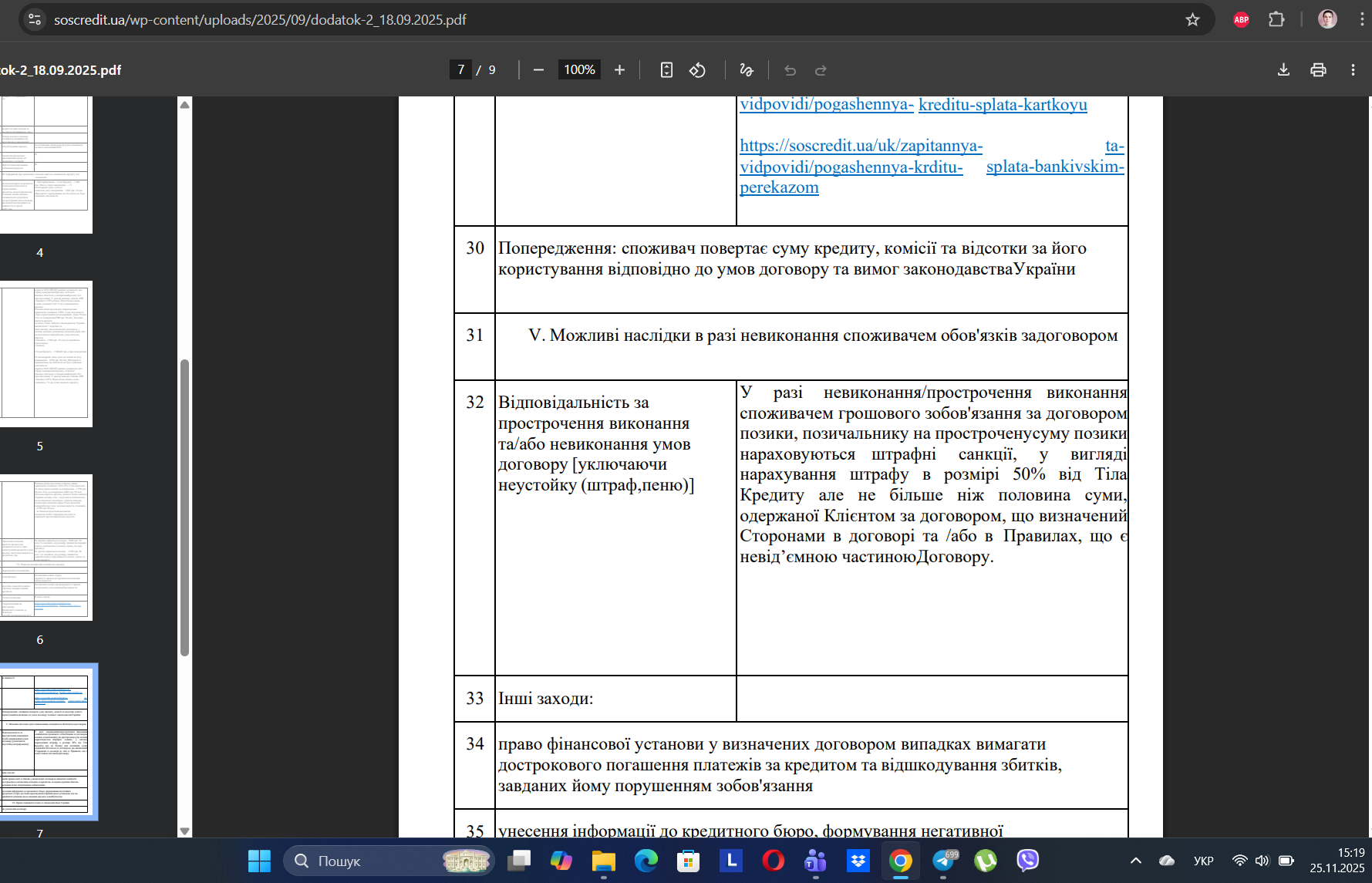Open the Windows Start menu
Image resolution: width=1372 pixels, height=883 pixels.
click(x=259, y=861)
